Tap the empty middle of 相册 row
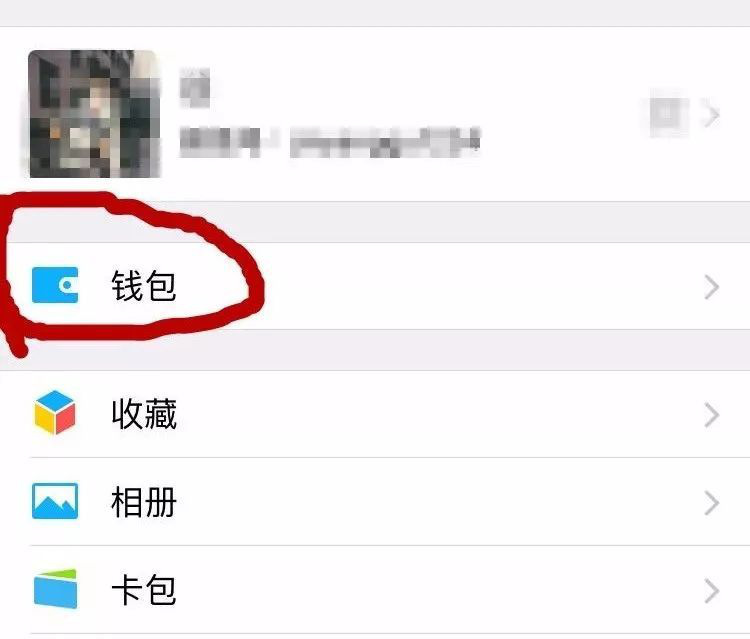Image resolution: width=750 pixels, height=639 pixels. [430, 502]
